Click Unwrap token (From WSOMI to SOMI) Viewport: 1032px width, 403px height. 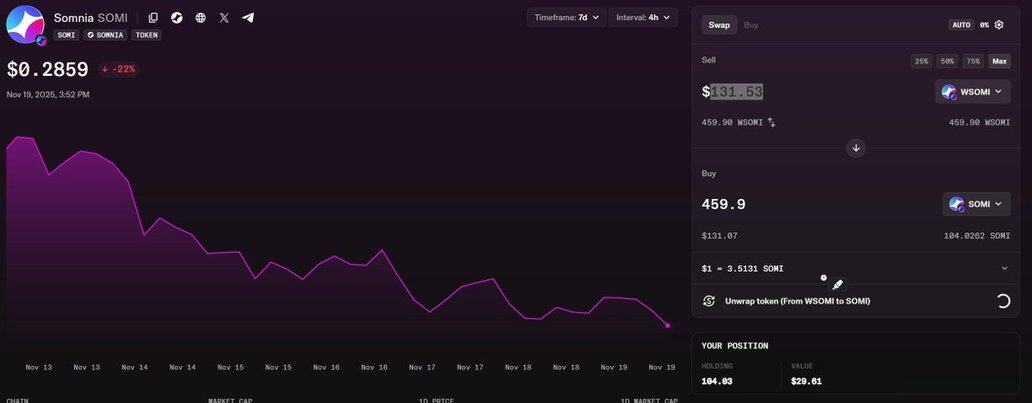pyautogui.click(x=783, y=301)
